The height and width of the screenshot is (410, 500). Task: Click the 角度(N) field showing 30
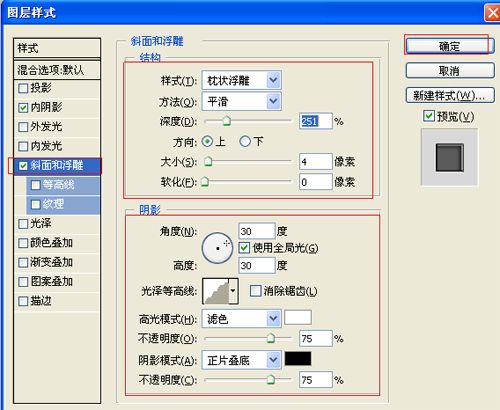click(257, 231)
